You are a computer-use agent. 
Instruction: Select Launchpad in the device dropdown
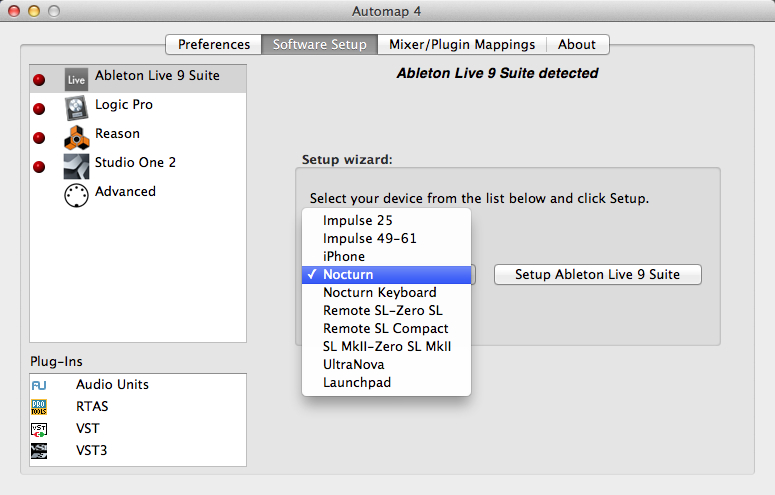tap(357, 383)
